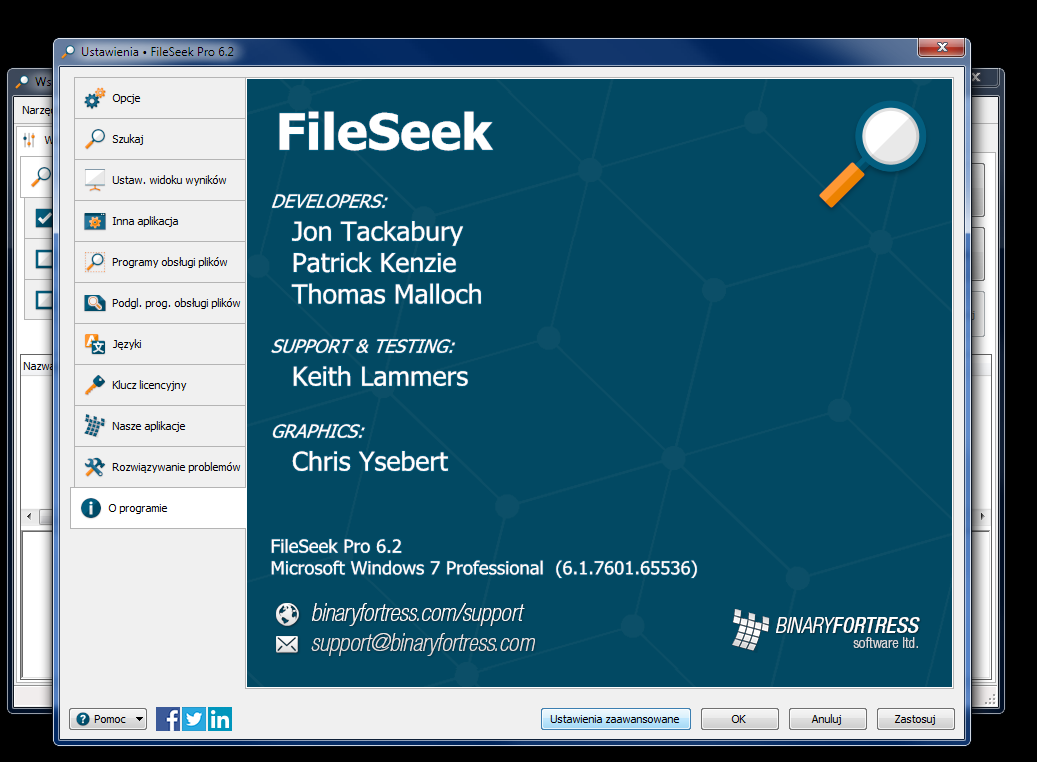Open the Opcje settings tab
This screenshot has width=1037, height=762.
pos(160,98)
